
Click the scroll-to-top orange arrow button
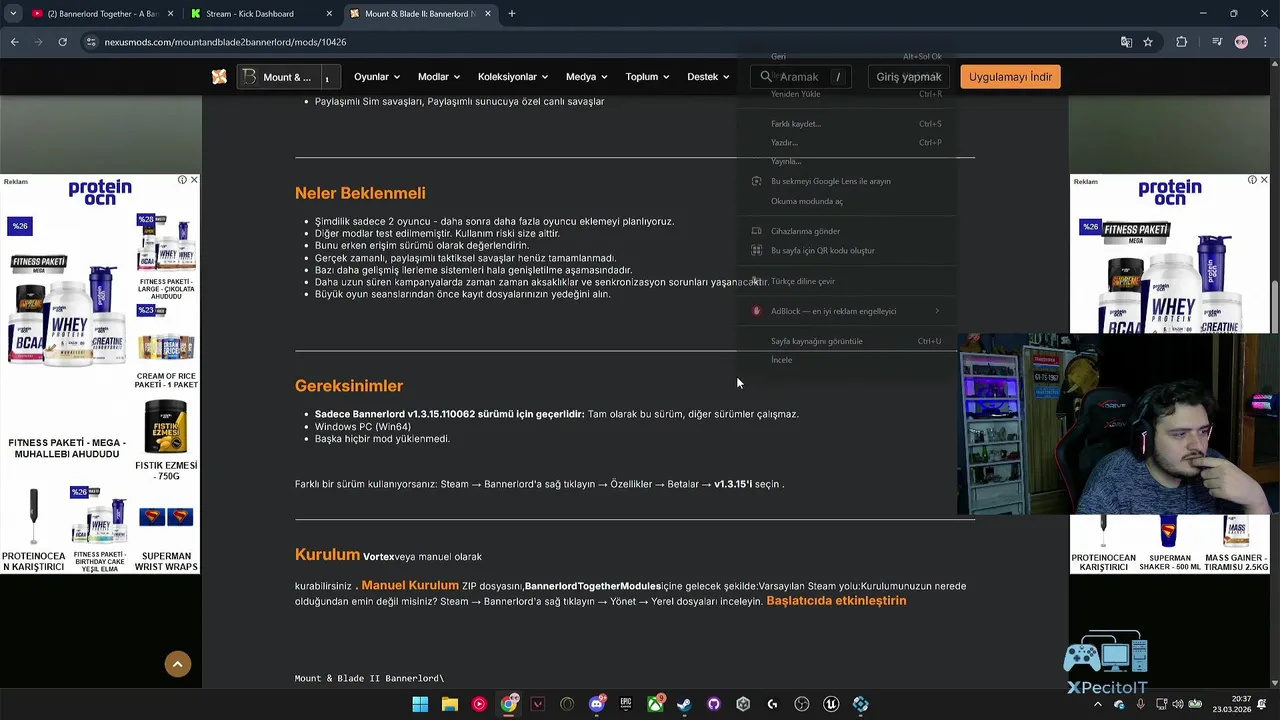(x=178, y=664)
